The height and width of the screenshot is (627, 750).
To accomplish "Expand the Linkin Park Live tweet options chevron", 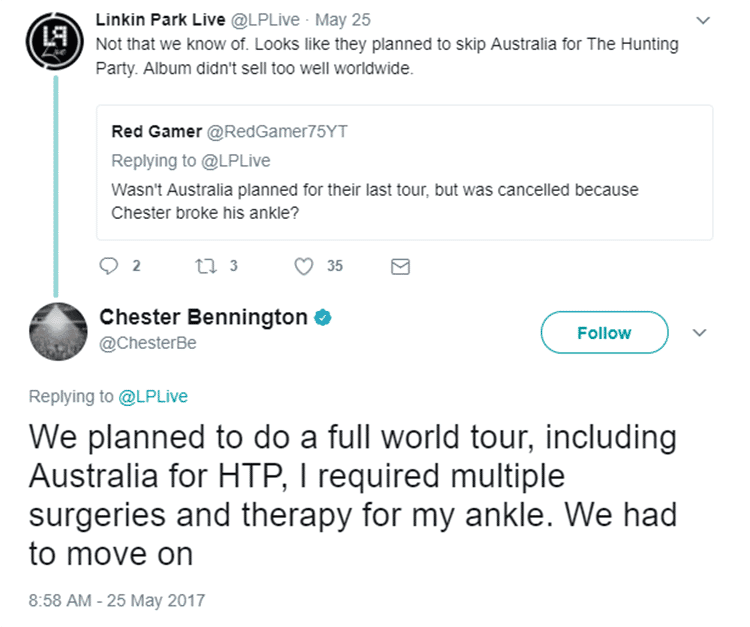I will coord(703,20).
